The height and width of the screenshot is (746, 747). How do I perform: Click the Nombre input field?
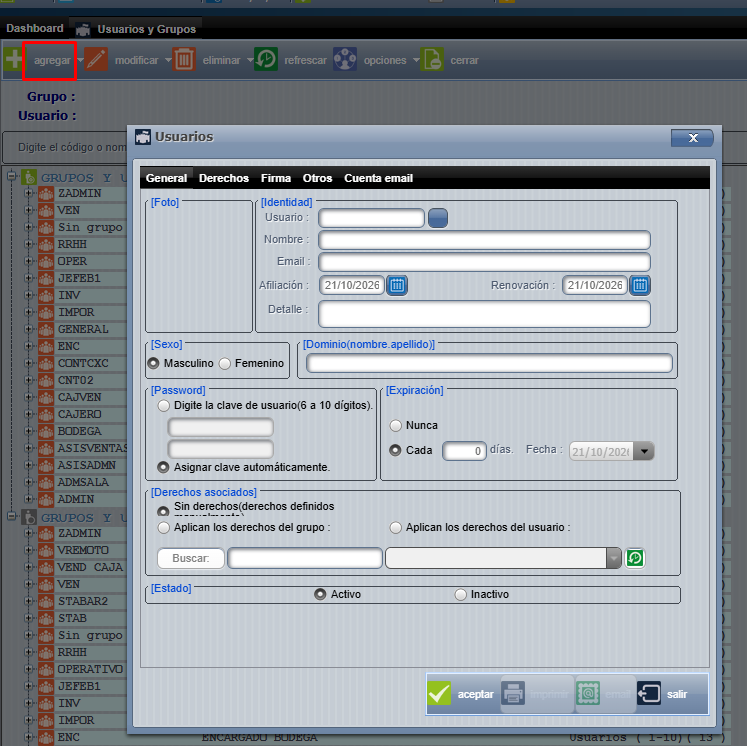[484, 240]
